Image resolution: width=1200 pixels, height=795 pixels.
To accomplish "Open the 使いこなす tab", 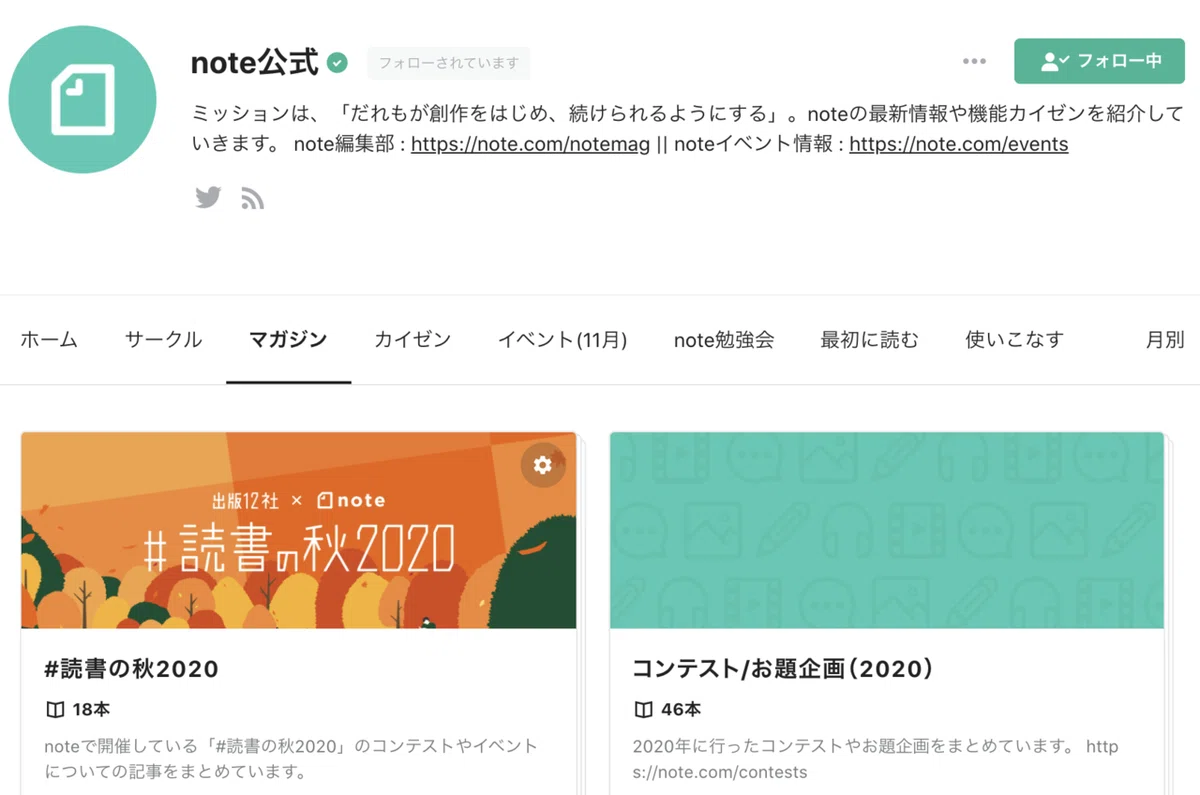I will coord(1014,340).
